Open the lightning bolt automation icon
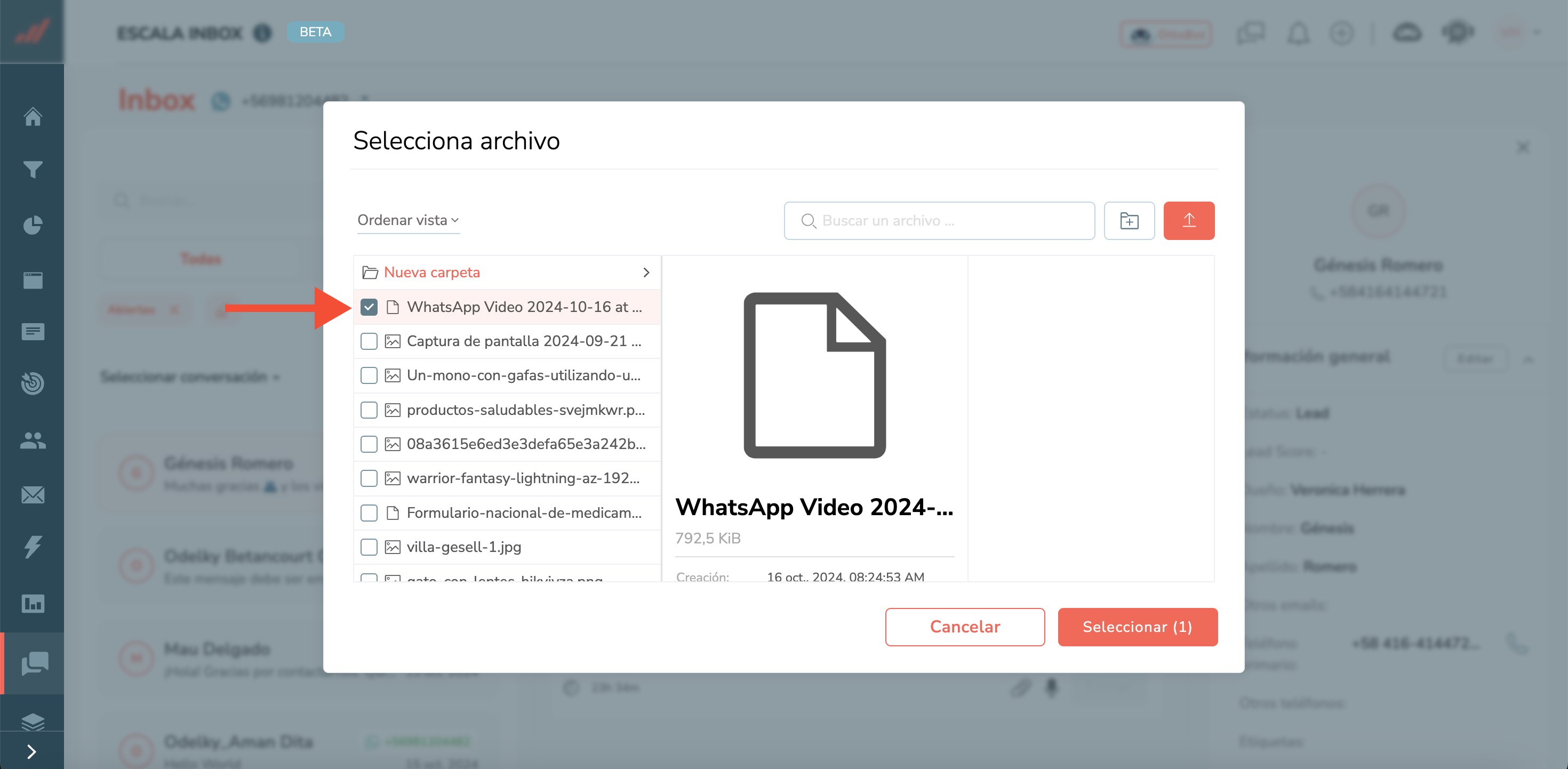Image resolution: width=1568 pixels, height=769 pixels. [x=33, y=547]
